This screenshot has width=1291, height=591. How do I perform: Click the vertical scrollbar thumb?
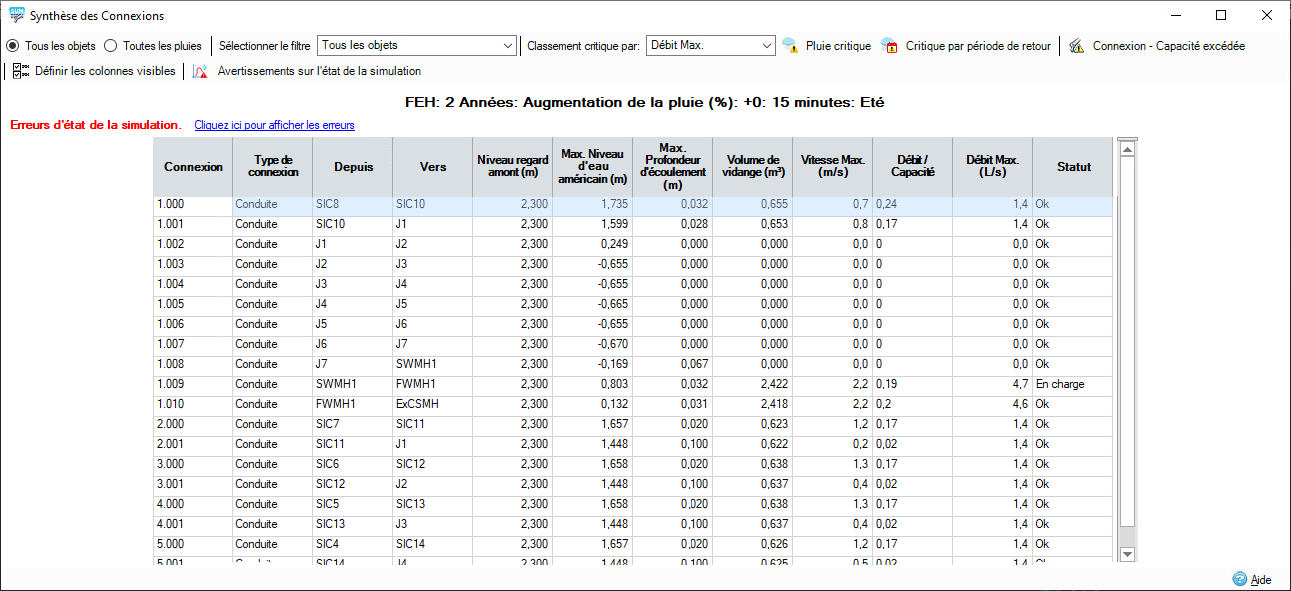(1127, 343)
